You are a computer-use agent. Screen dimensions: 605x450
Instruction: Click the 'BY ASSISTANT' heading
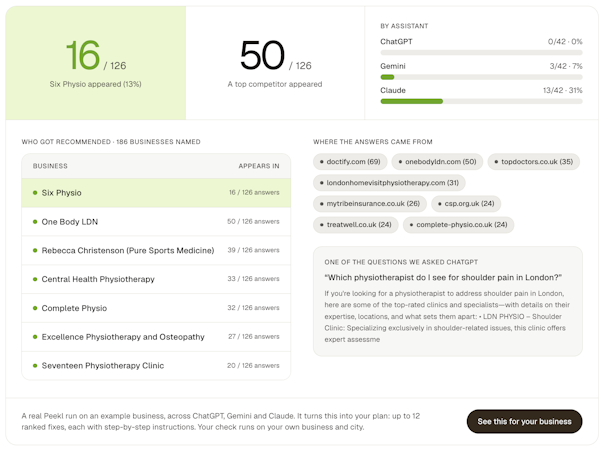tap(404, 26)
